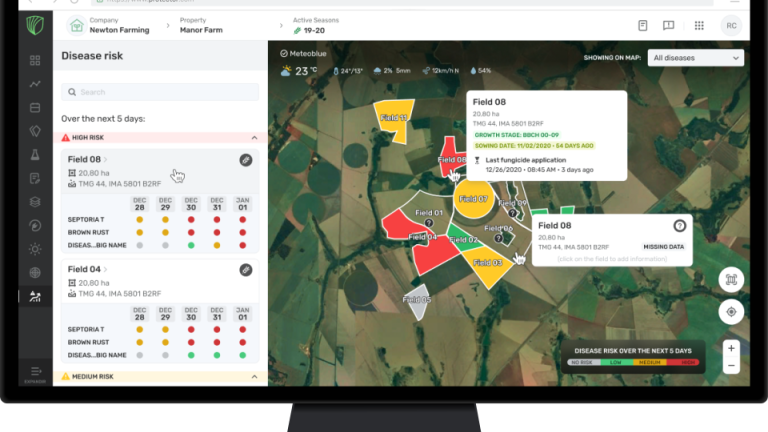Click Field 01 label on map
Viewport: 768px width, 432px height.
(x=429, y=213)
